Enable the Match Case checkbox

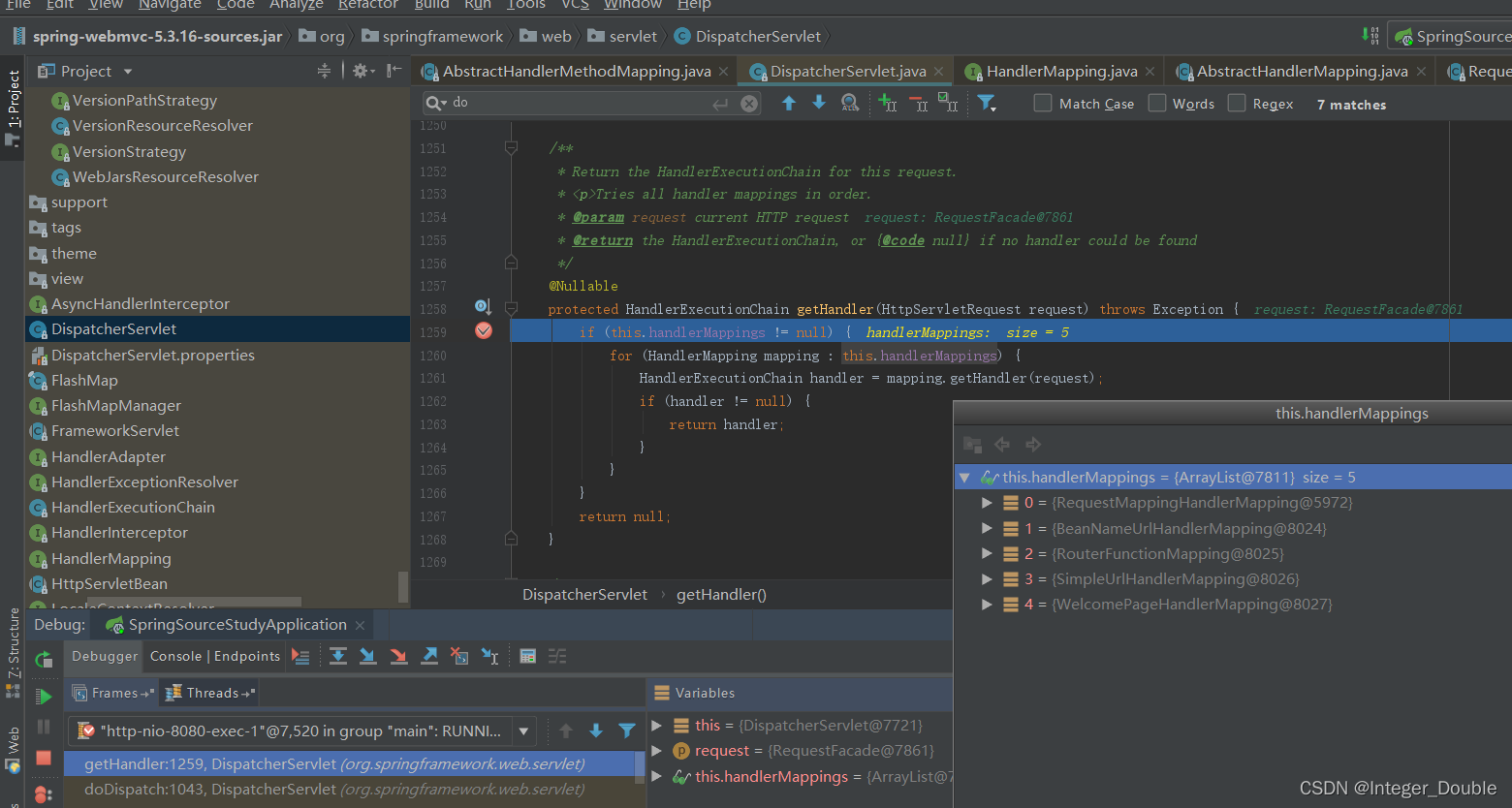(x=1043, y=104)
